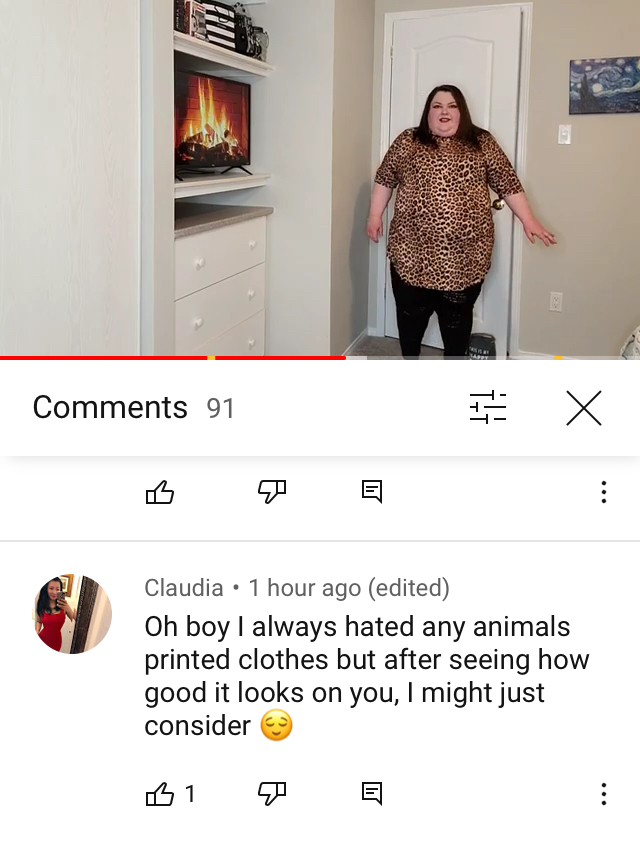Screen dimensions: 640x842
Task: Tap the Claudia username link
Action: tap(184, 587)
